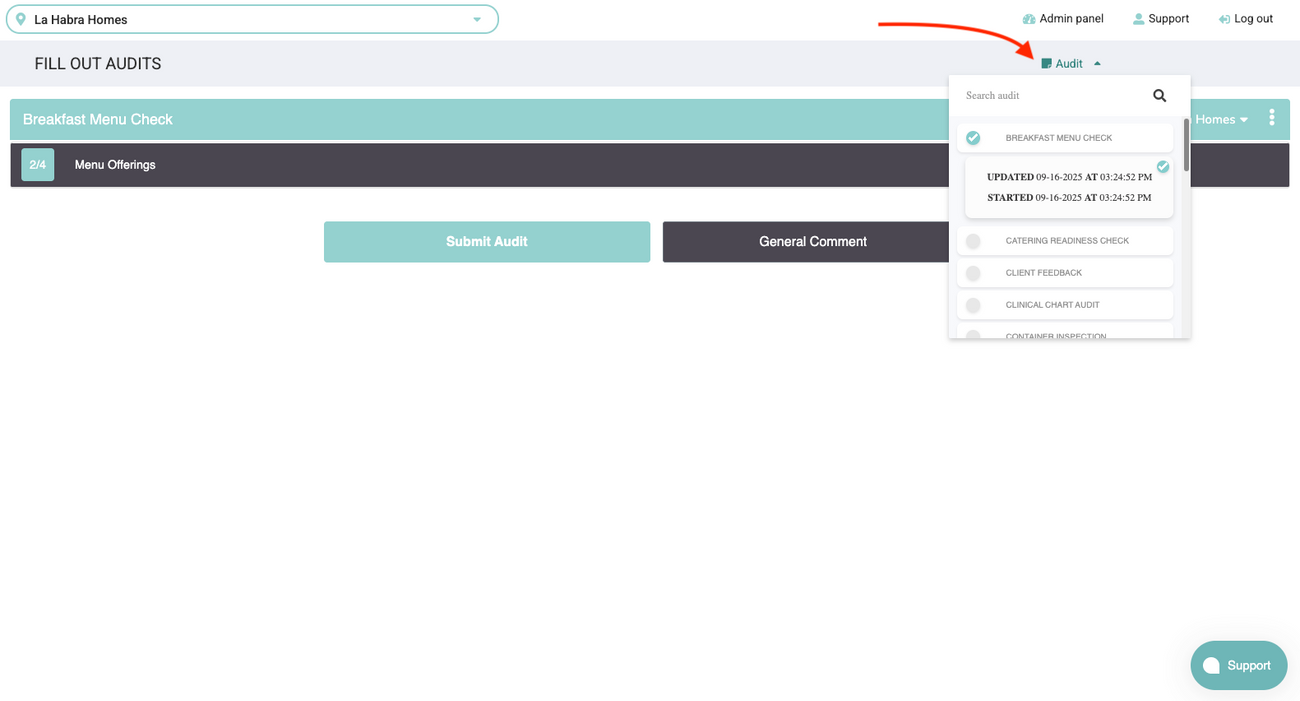Image resolution: width=1300 pixels, height=701 pixels.
Task: Choose CLIENT FEEDBACK audit
Action: coord(1065,273)
